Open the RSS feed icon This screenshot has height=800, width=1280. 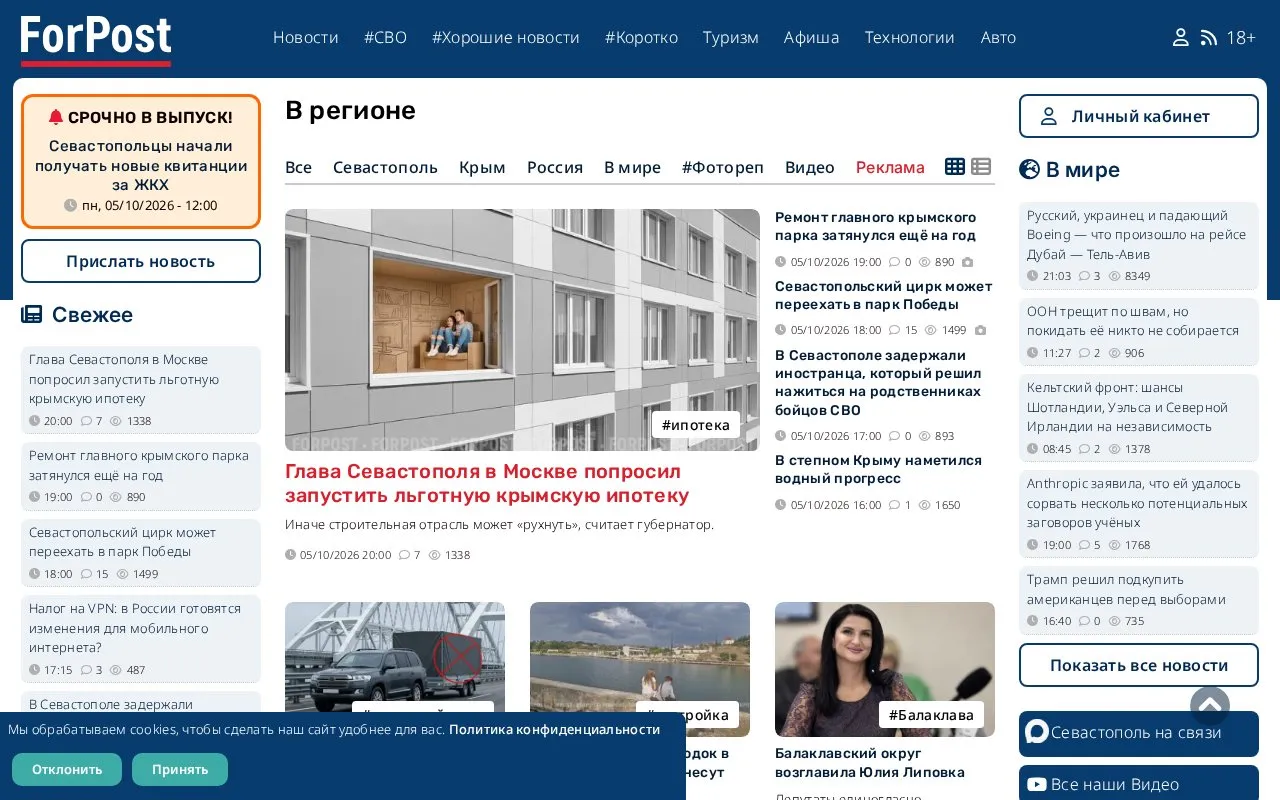coord(1209,37)
